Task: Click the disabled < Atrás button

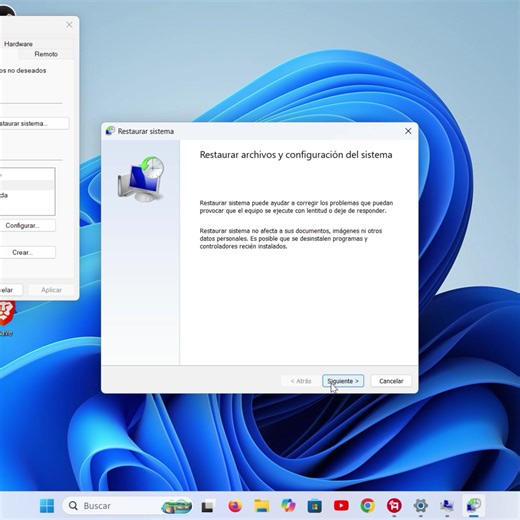Action: point(301,381)
